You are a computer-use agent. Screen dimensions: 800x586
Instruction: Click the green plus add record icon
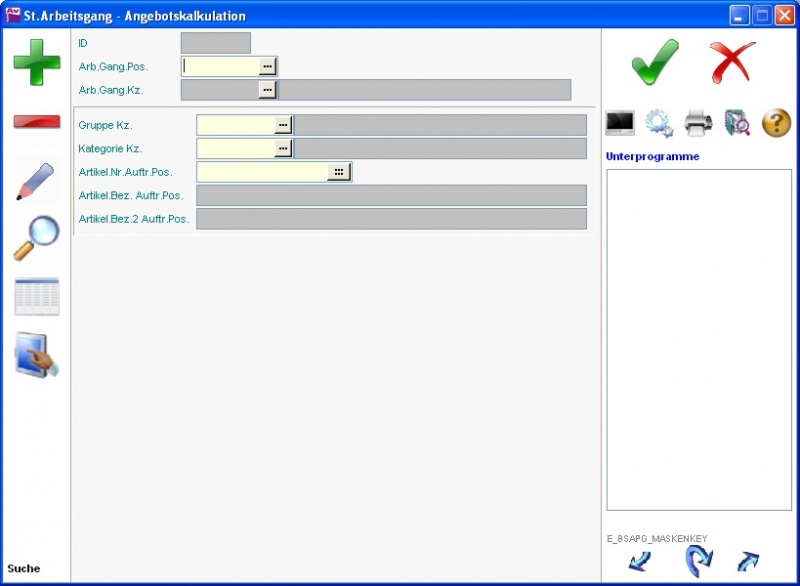[x=37, y=61]
